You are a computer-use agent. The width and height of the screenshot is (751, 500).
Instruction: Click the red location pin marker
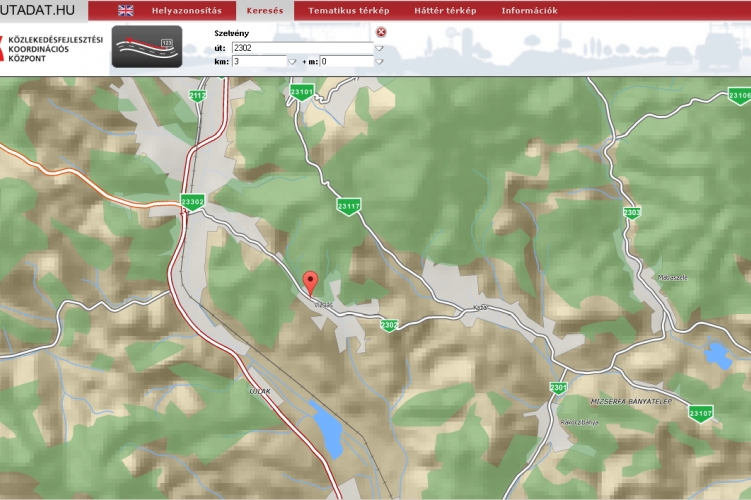(x=310, y=281)
